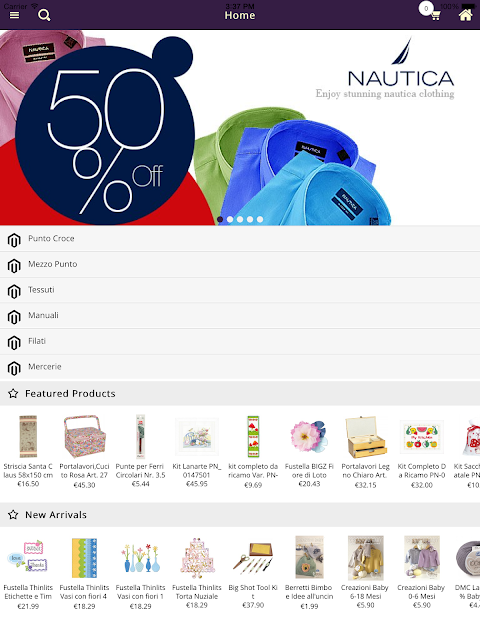The image size is (480, 640).
Task: Open the Manuali category row
Action: (x=240, y=316)
